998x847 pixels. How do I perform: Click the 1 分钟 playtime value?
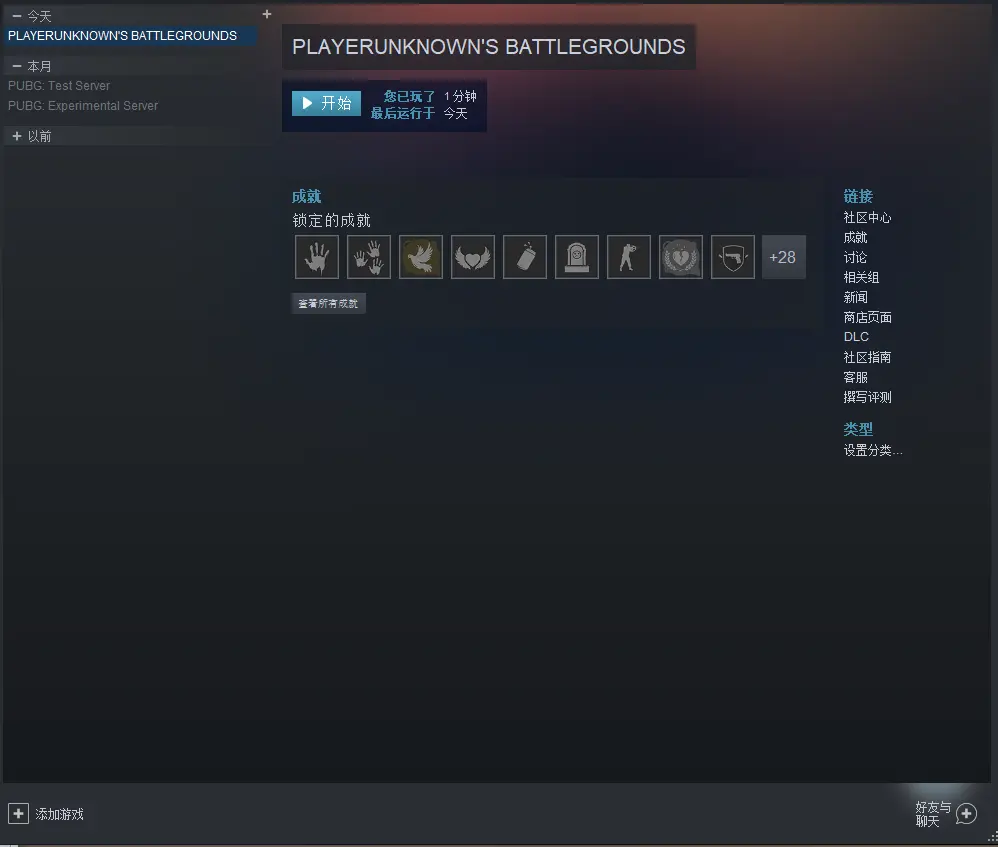coord(460,96)
